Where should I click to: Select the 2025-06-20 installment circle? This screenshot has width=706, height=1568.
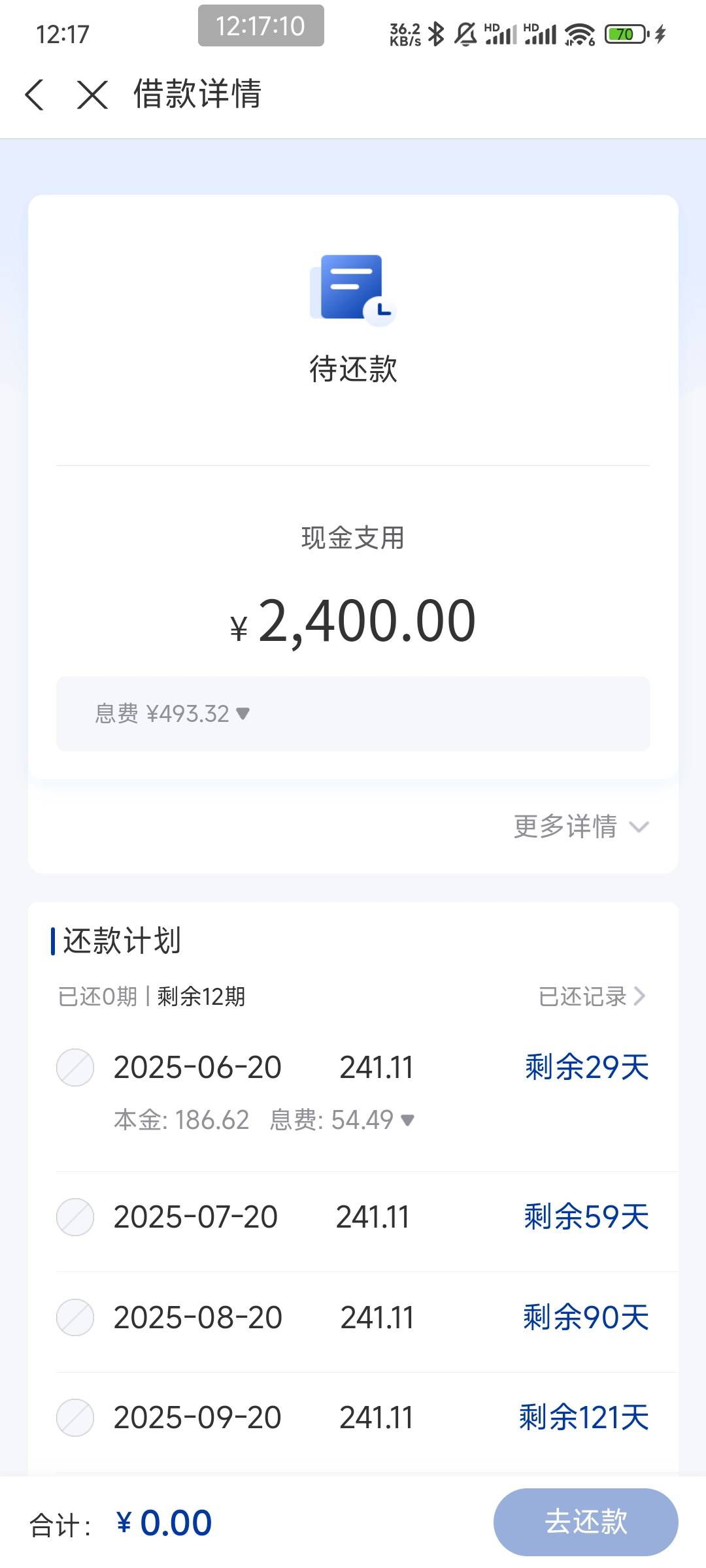click(75, 1068)
